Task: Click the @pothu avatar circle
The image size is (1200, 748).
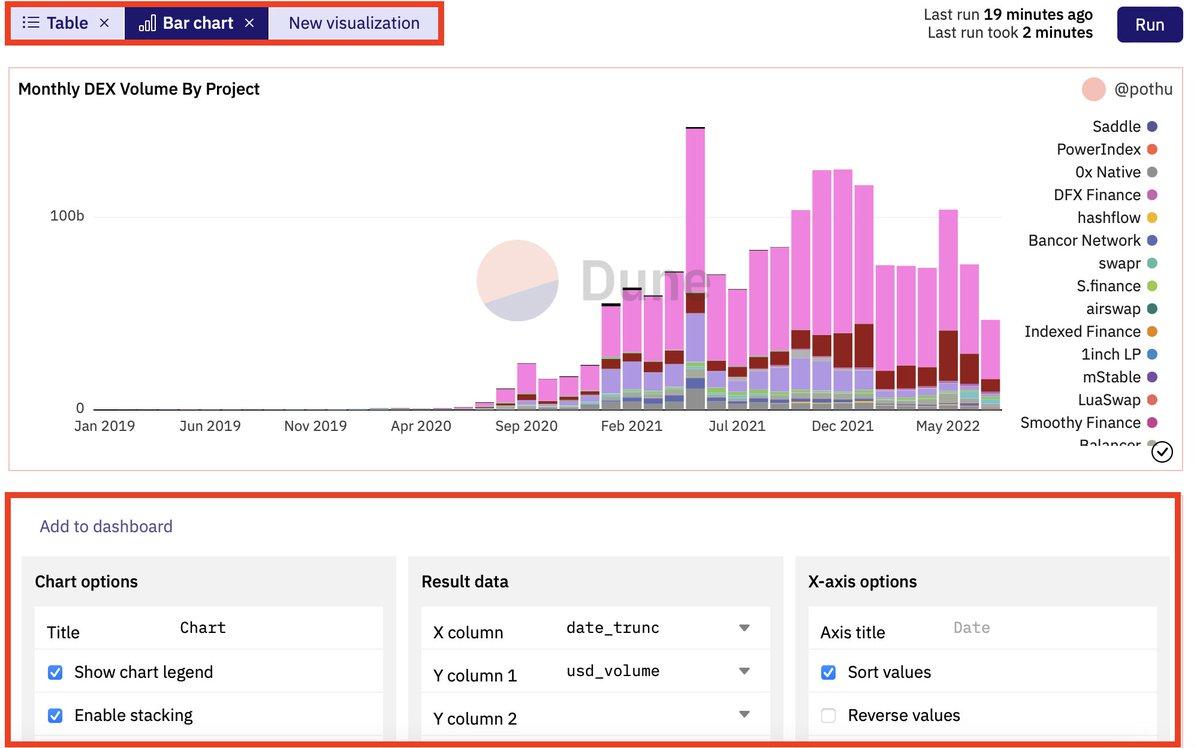Action: click(x=1093, y=89)
